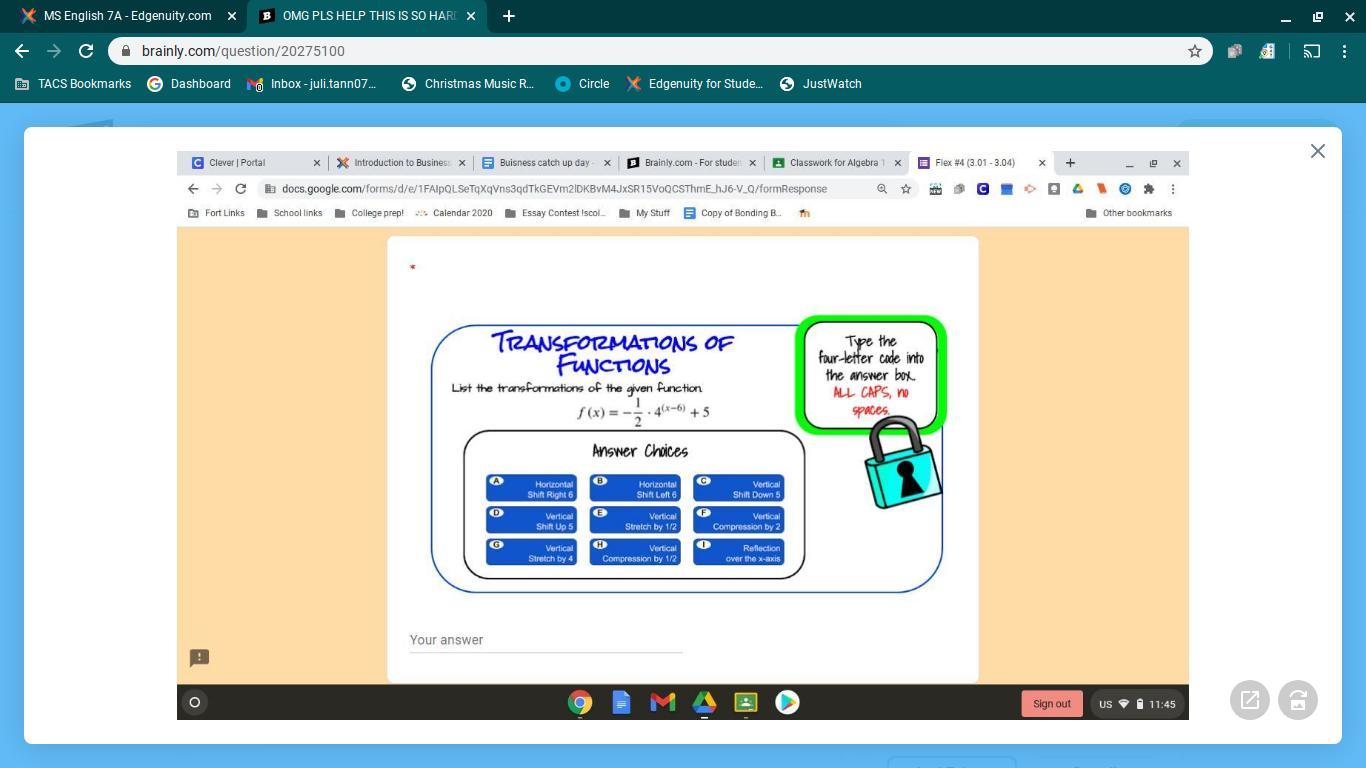Close the OMG PLS HELP Brainly tab
This screenshot has width=1366, height=768.
(x=471, y=16)
